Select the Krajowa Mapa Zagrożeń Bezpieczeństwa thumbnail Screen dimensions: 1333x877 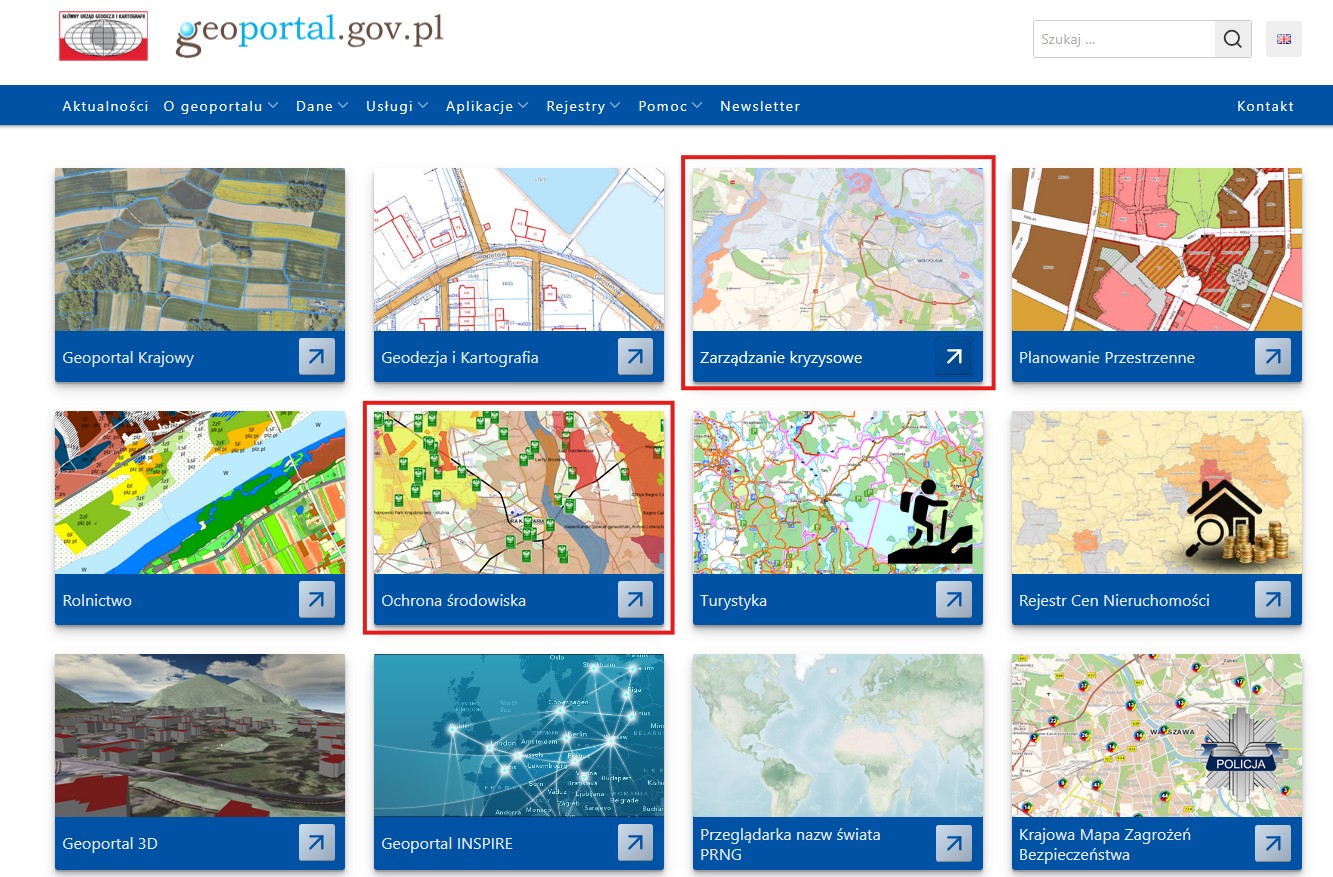[1156, 735]
